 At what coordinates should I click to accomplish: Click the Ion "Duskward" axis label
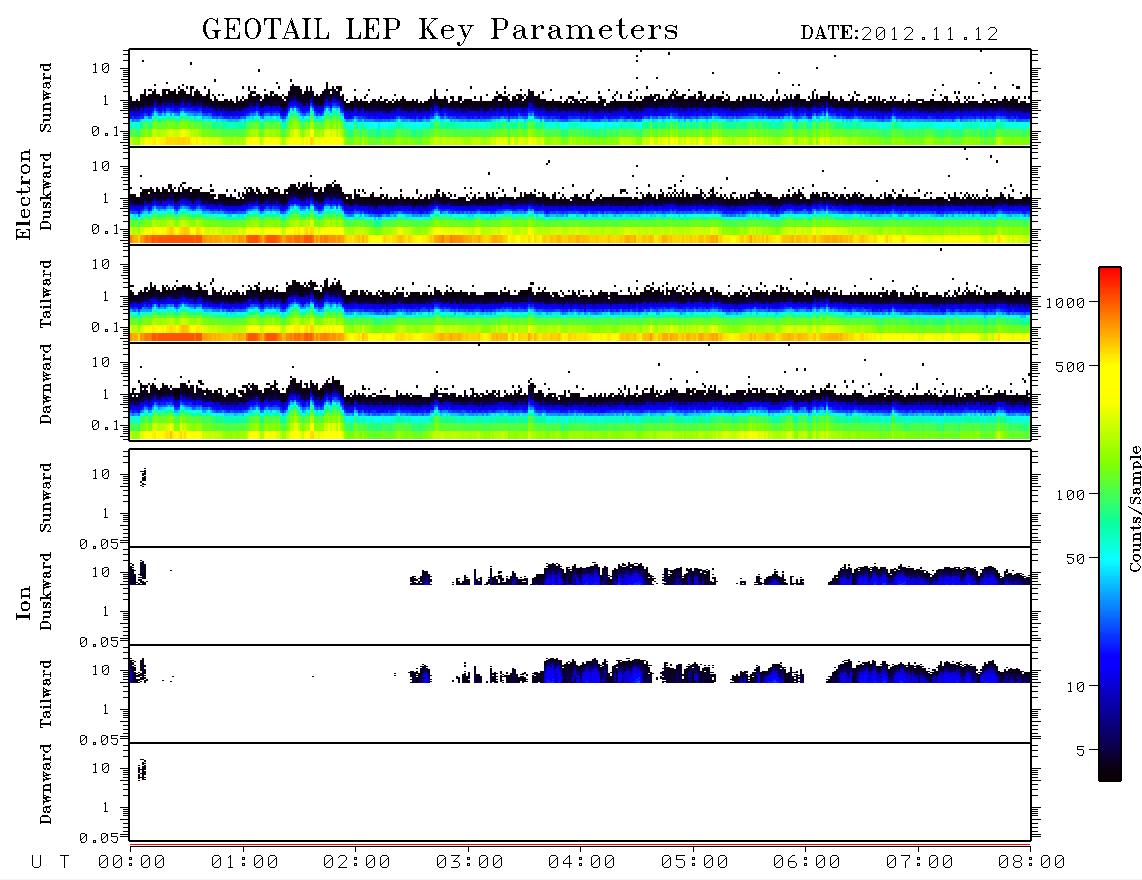[45, 591]
